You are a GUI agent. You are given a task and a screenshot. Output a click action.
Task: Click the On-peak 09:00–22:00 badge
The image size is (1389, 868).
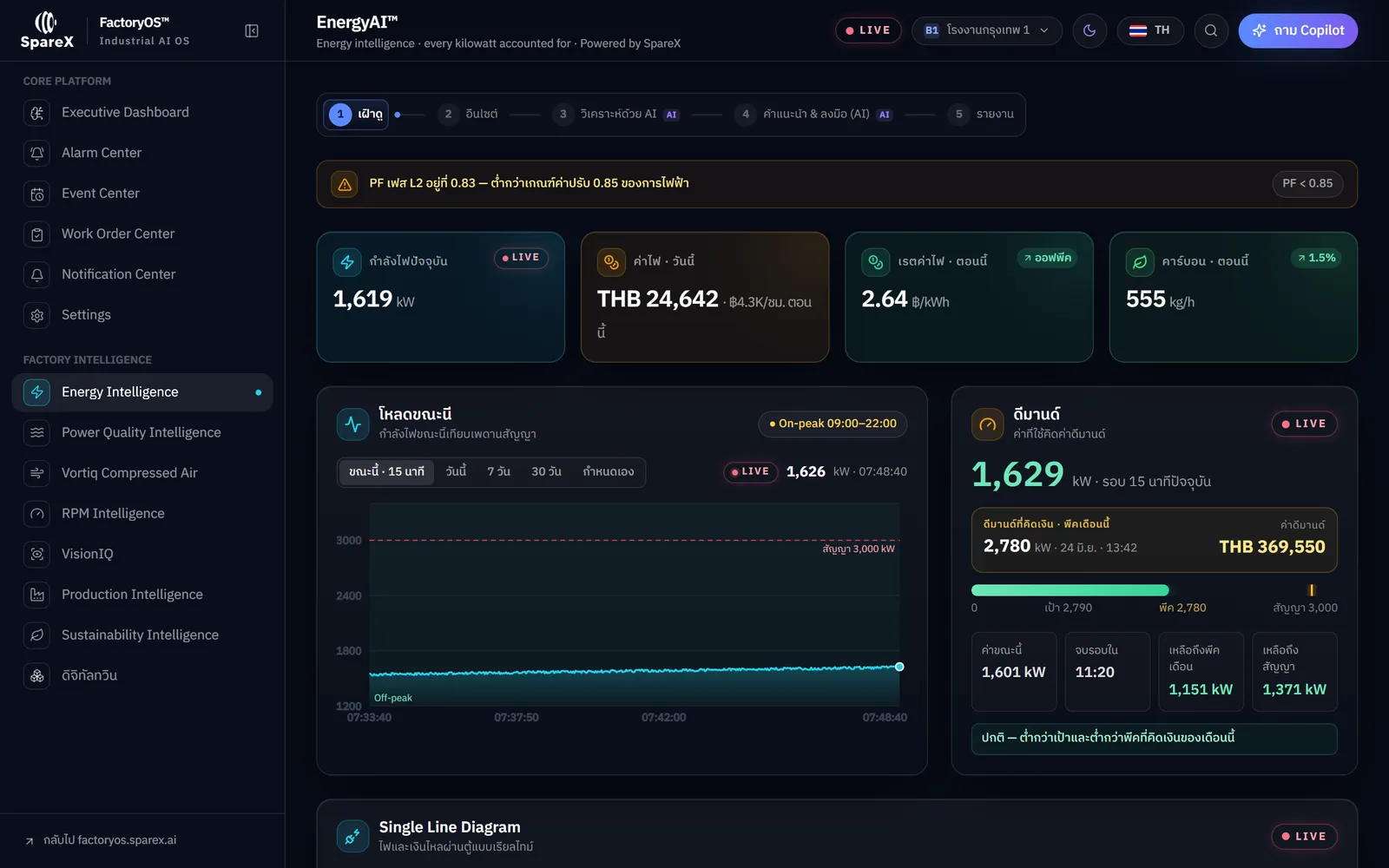point(833,424)
